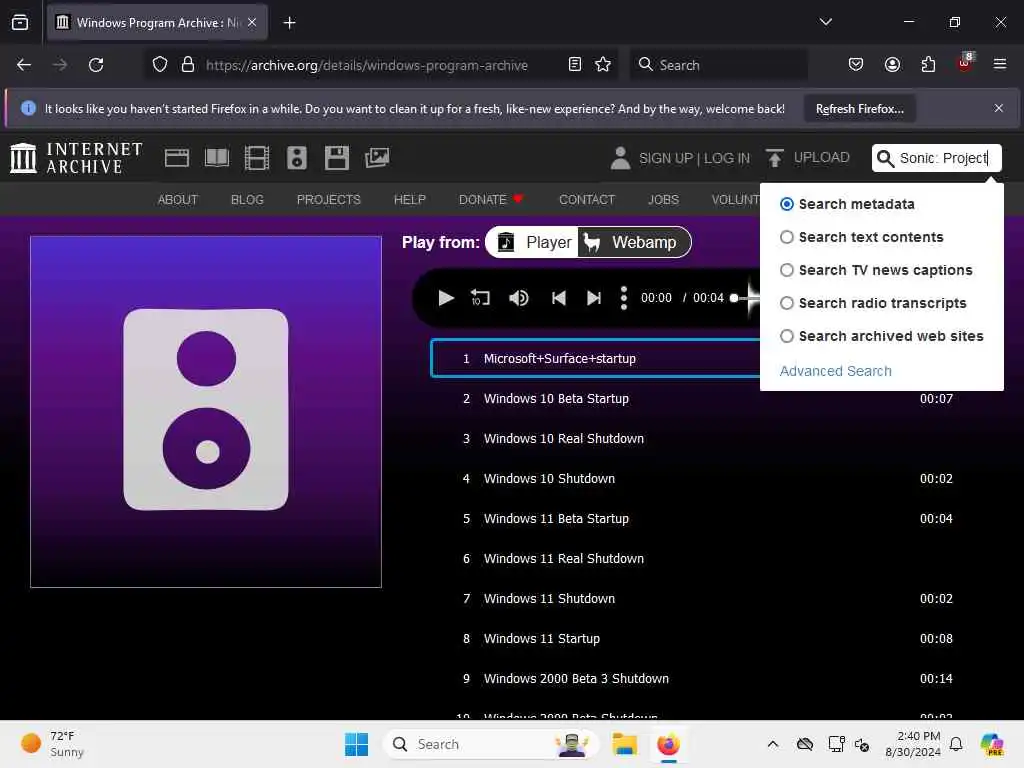This screenshot has width=1024, height=768.
Task: Click the LOG IN link
Action: pyautogui.click(x=727, y=158)
